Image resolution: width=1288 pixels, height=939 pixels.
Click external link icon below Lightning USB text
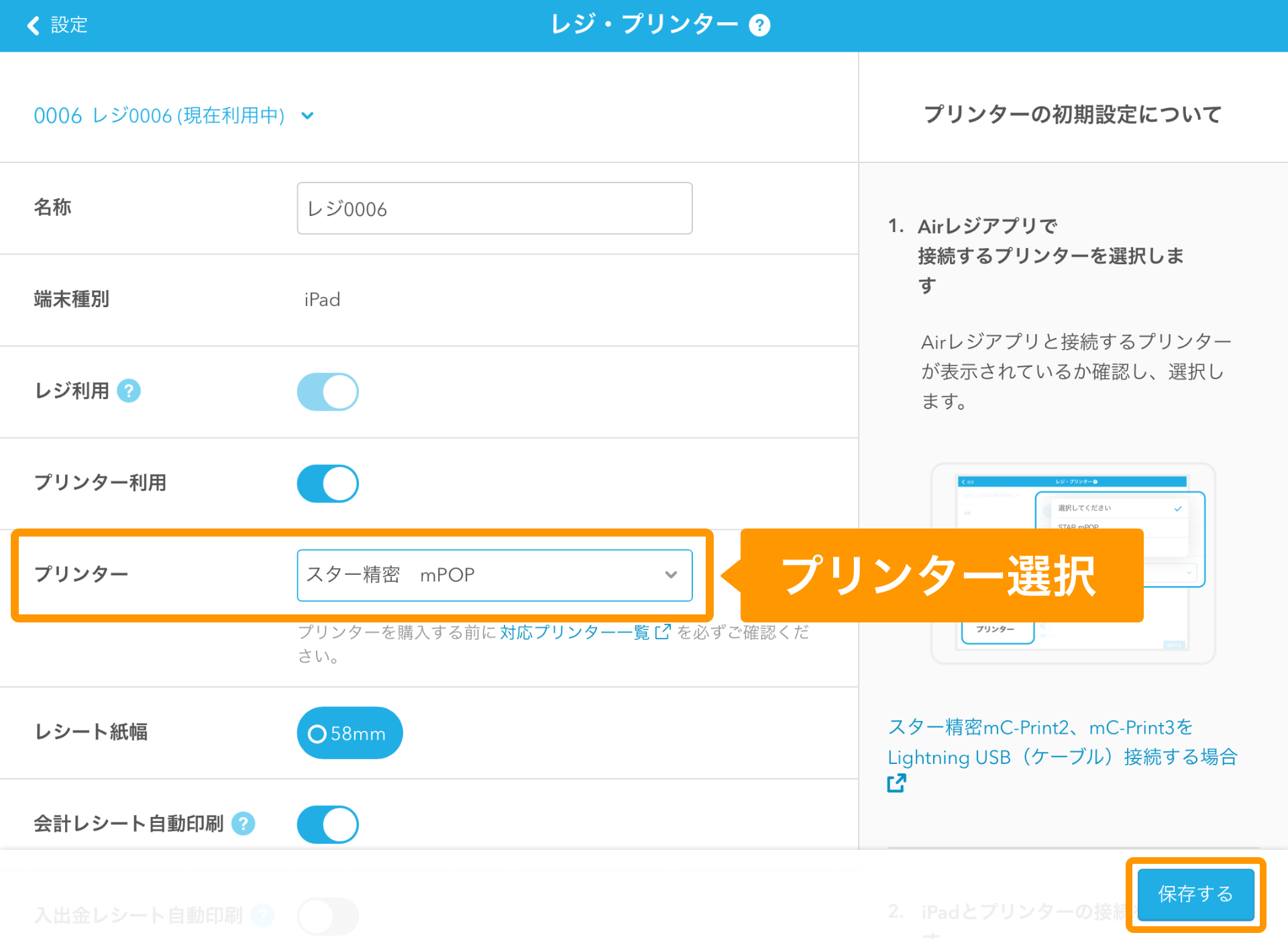897,783
